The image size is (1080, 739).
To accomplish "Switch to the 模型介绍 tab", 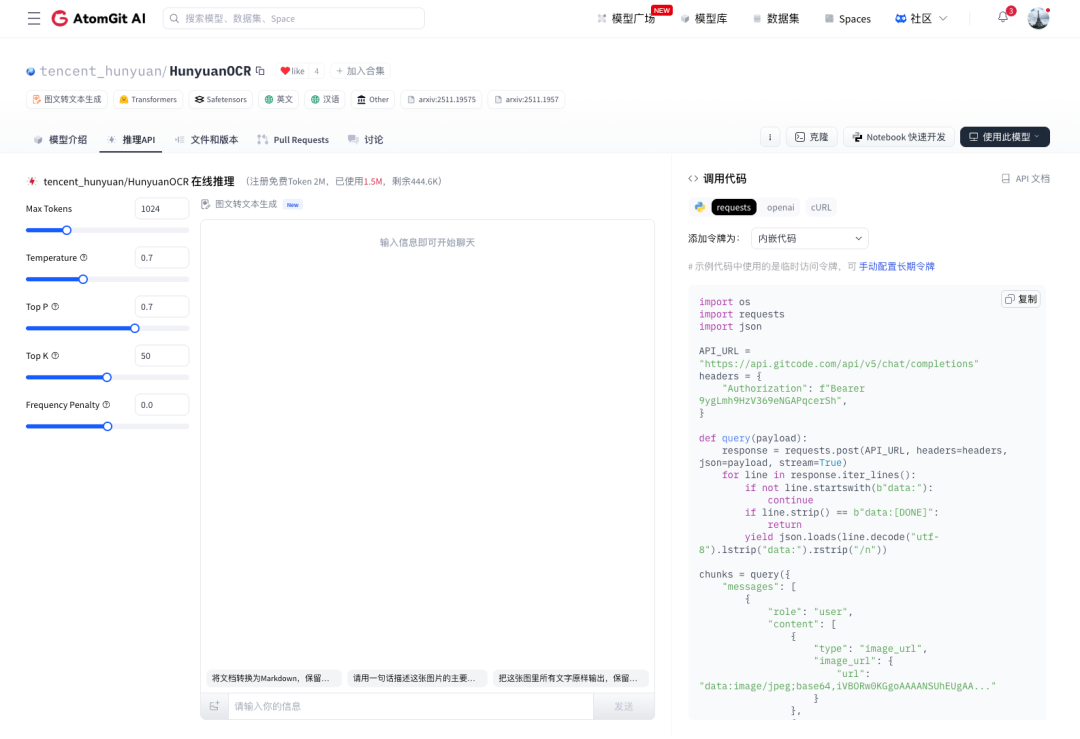I will (x=61, y=140).
